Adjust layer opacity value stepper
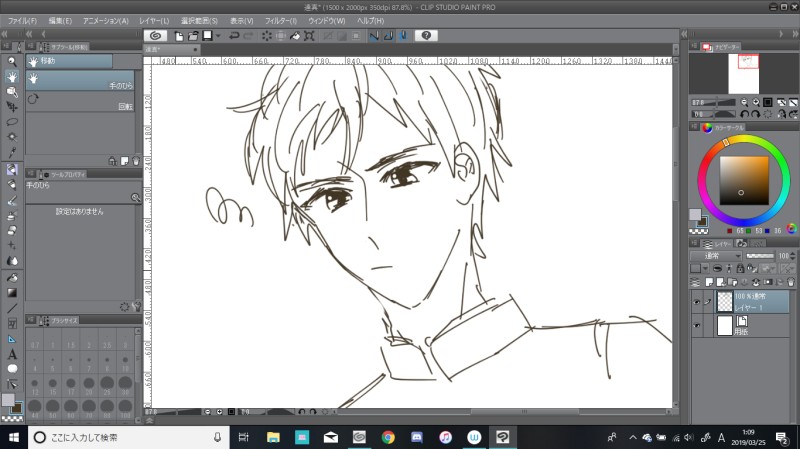The height and width of the screenshot is (449, 800). click(792, 256)
